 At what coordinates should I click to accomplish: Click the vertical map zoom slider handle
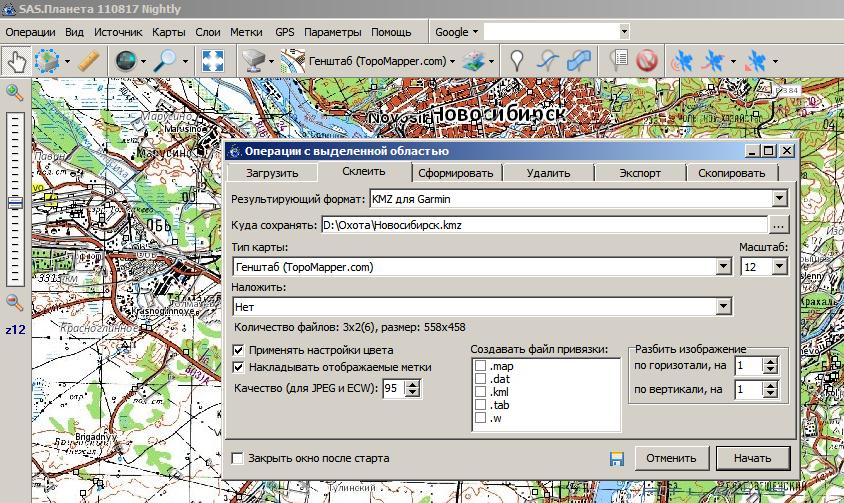pyautogui.click(x=15, y=203)
